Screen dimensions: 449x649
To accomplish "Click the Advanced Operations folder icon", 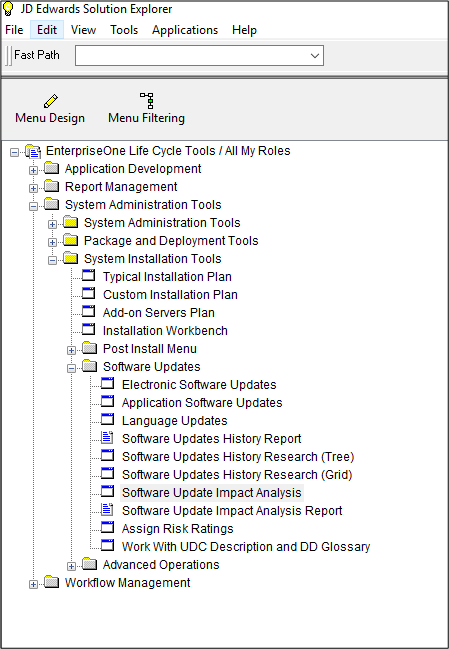I will coord(90,565).
